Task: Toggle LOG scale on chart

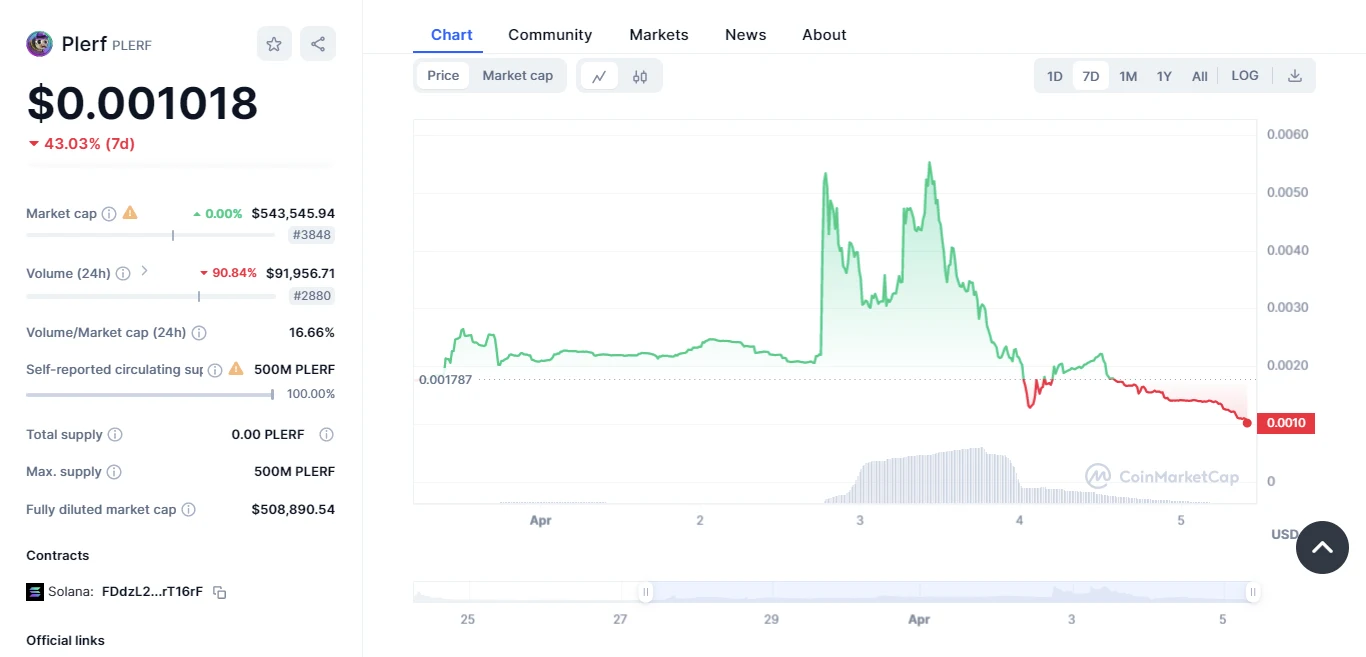Action: pos(1245,76)
